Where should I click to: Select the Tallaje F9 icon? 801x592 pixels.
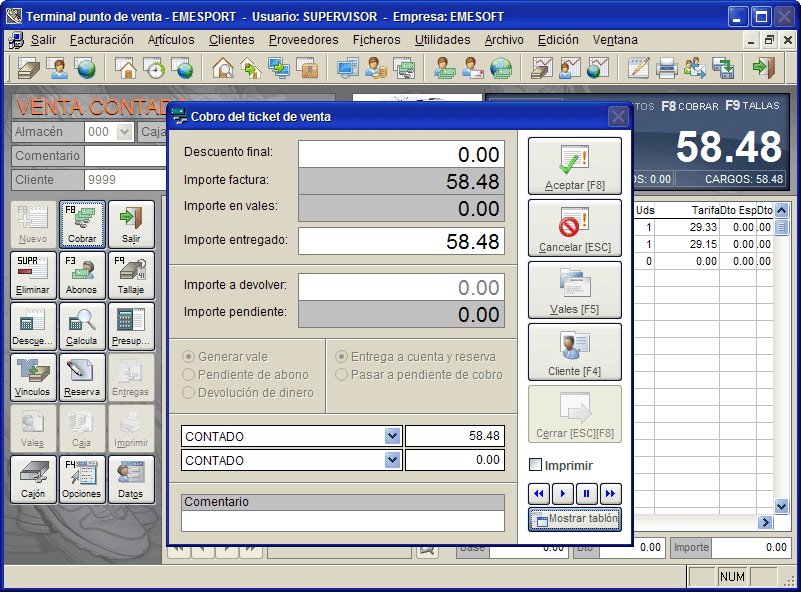pyautogui.click(x=131, y=275)
